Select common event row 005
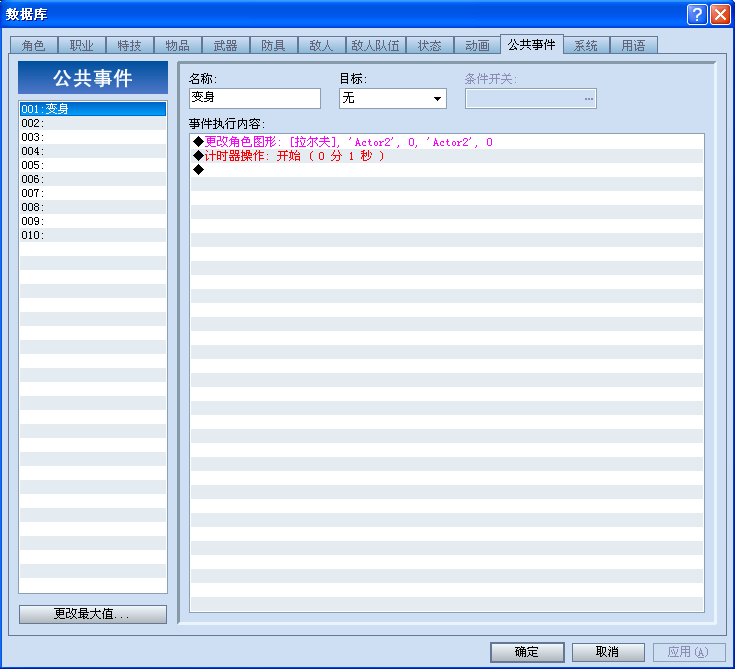The width and height of the screenshot is (735, 669). [x=93, y=165]
